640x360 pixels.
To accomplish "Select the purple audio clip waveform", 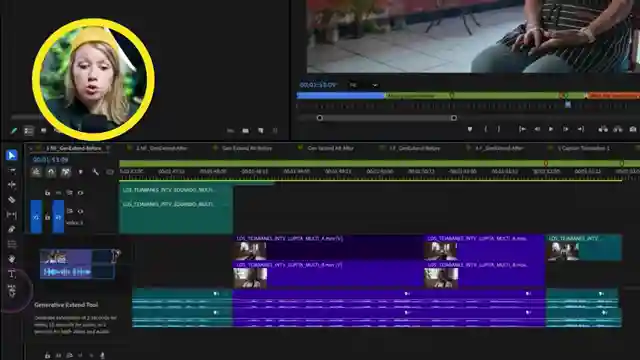I will click(389, 308).
